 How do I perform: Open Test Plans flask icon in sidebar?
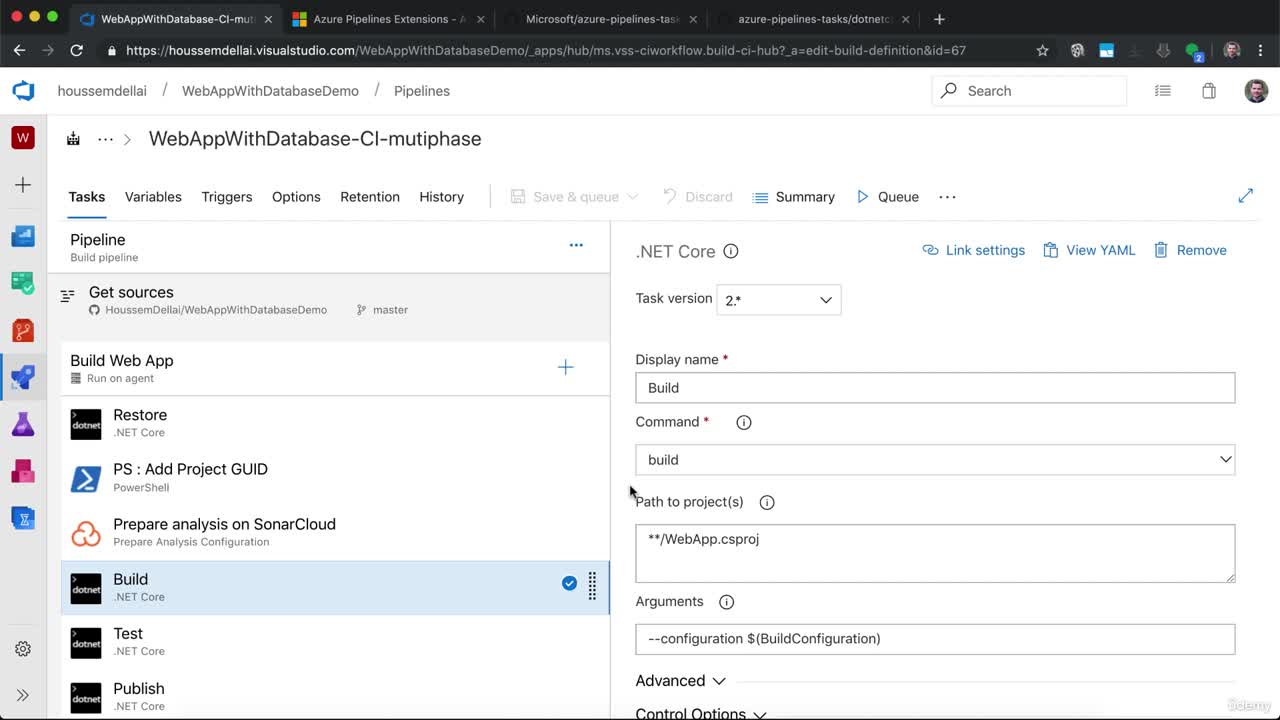[x=23, y=424]
